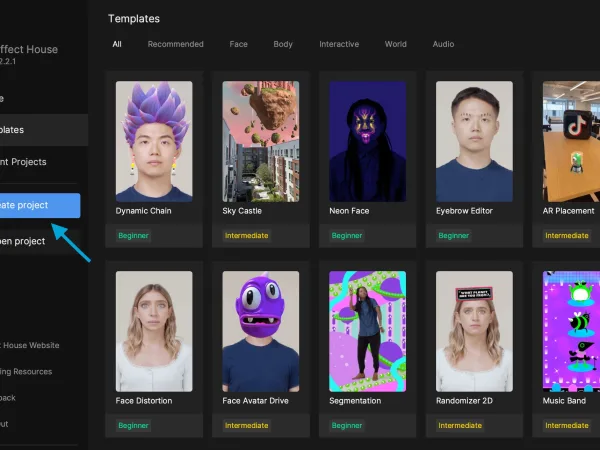Open the Effect House Website link

click(30, 345)
